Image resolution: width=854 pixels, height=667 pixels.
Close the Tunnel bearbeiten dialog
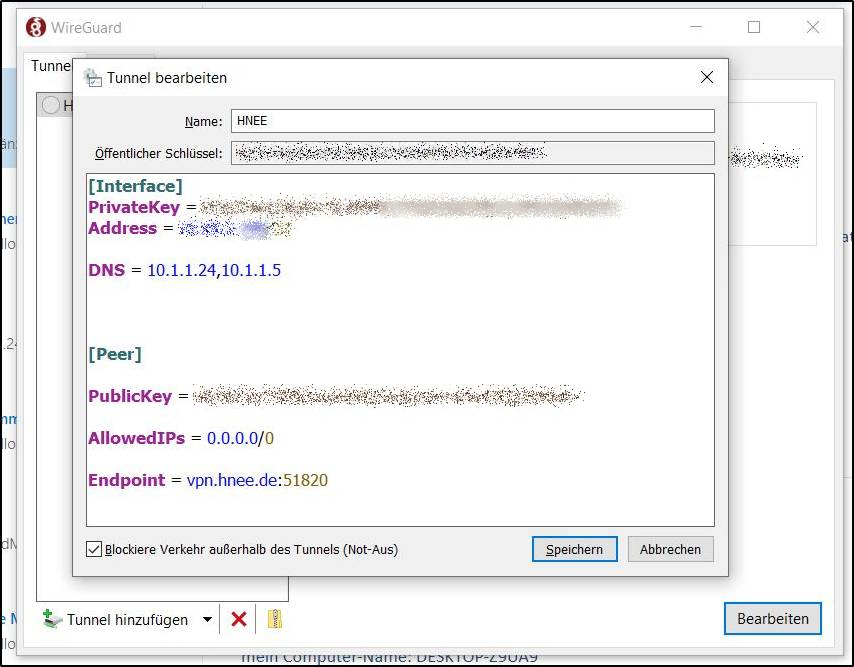tap(706, 78)
